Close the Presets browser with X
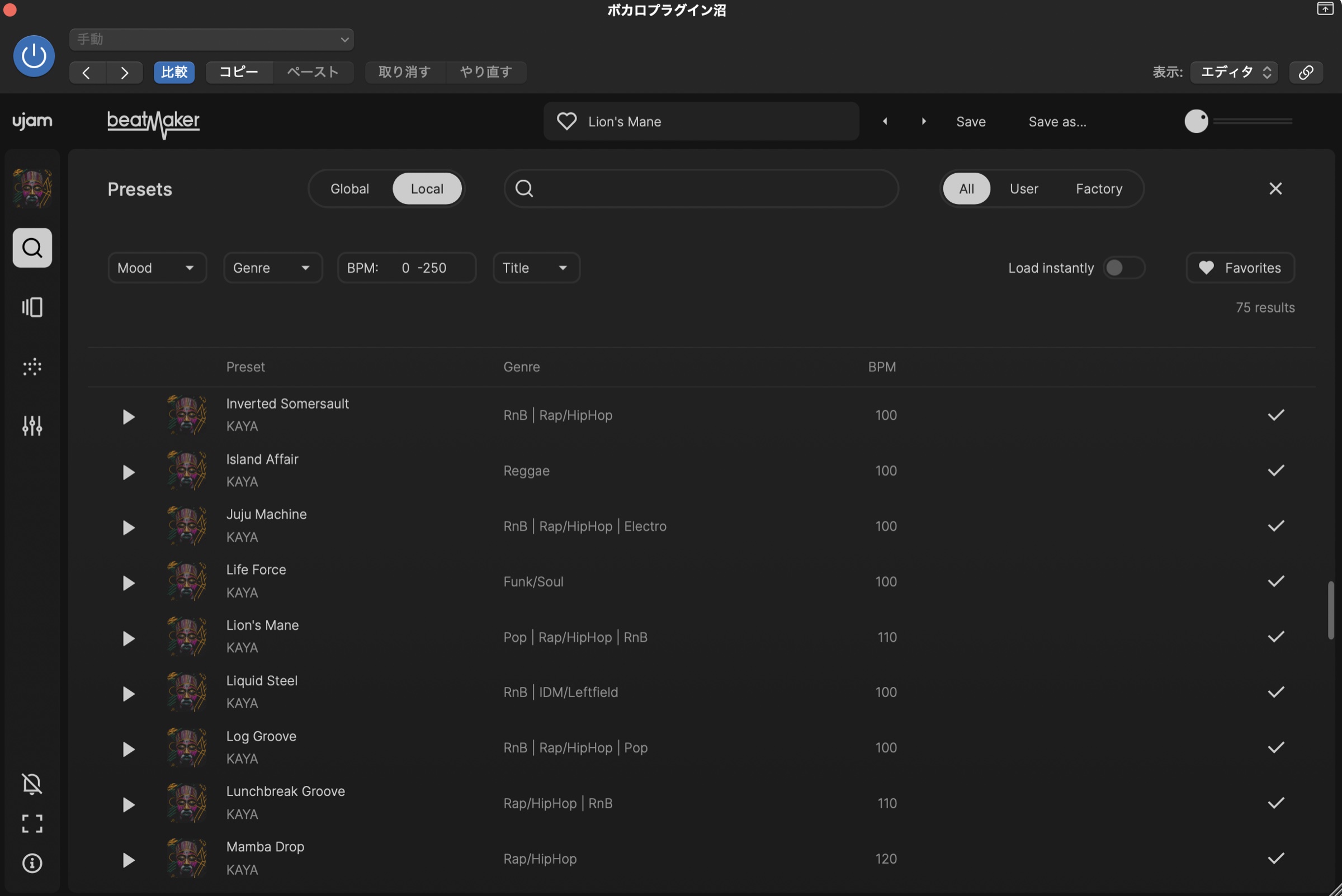The image size is (1342, 896). pyautogui.click(x=1275, y=188)
